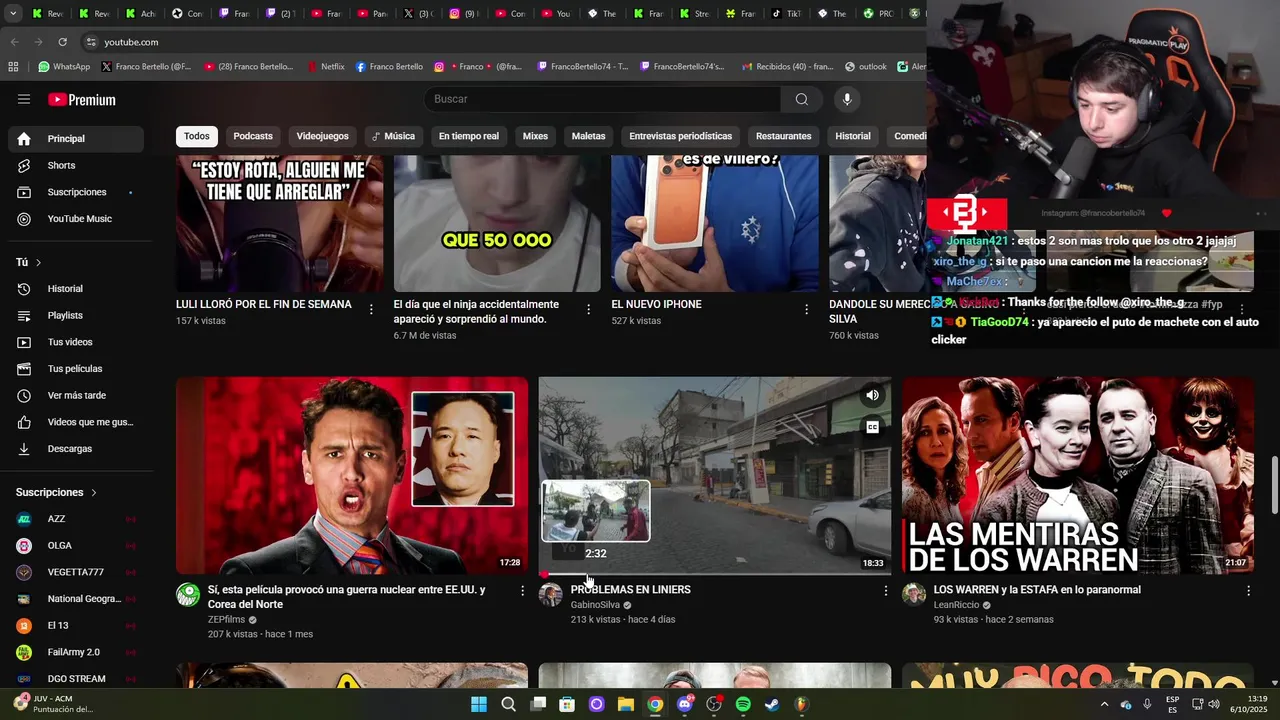Open the browser tab search dropdown
The image size is (1280, 720).
tap(13, 14)
